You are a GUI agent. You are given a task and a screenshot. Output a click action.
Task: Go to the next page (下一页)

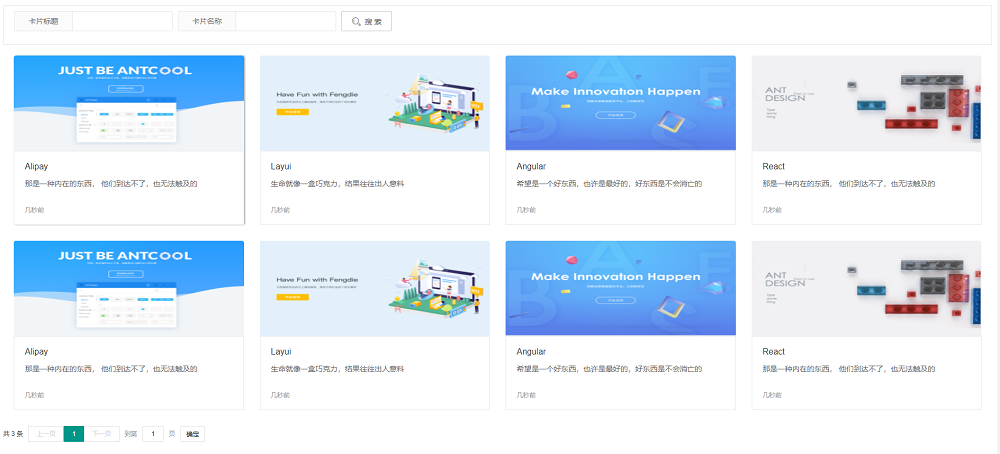tap(102, 434)
